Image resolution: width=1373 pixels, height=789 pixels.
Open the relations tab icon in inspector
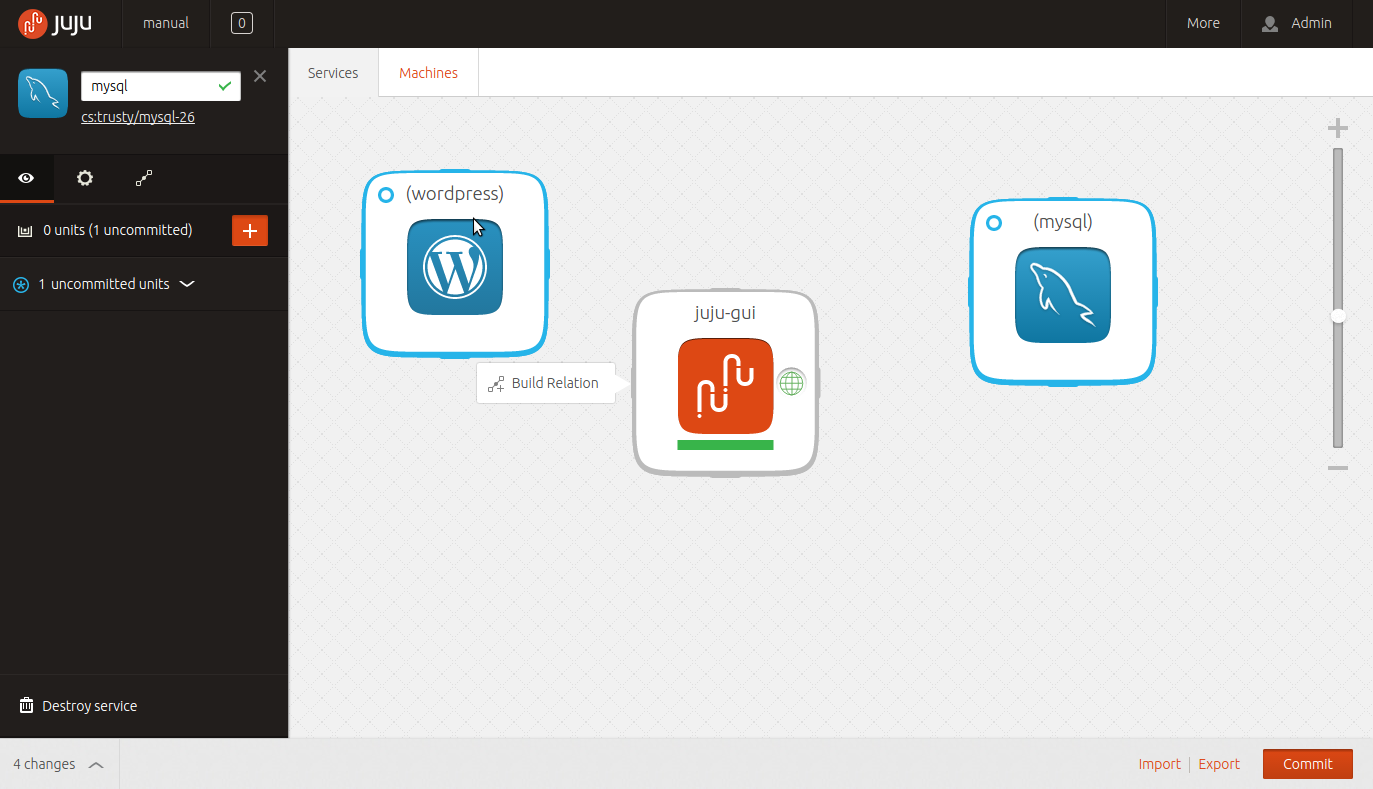[x=144, y=178]
